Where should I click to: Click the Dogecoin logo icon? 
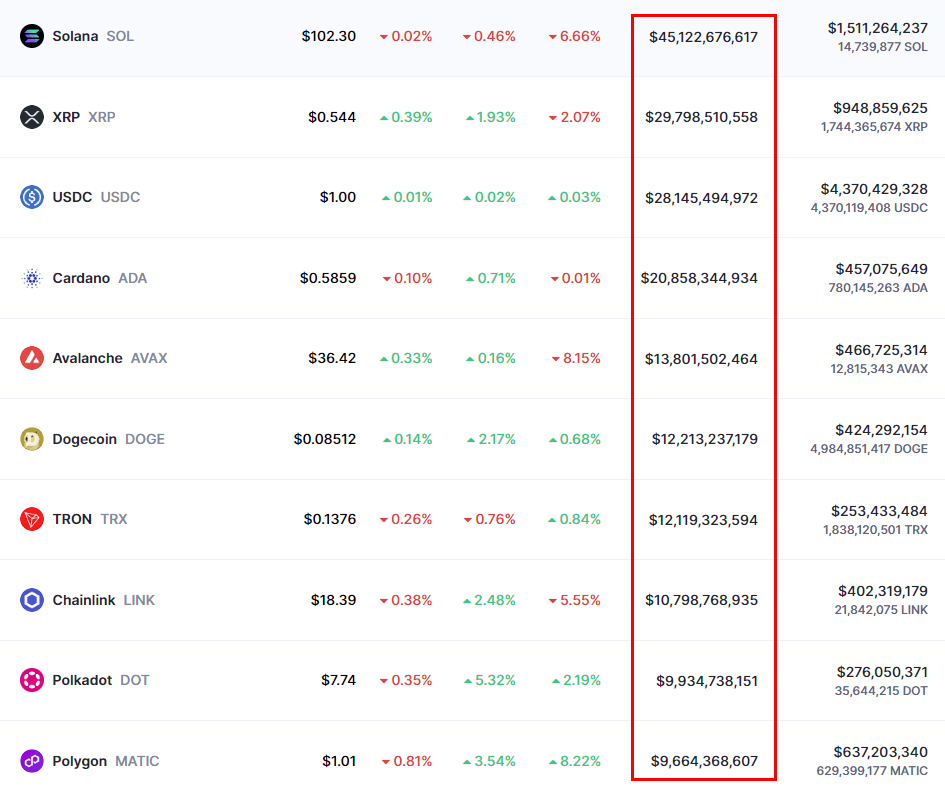(x=33, y=439)
